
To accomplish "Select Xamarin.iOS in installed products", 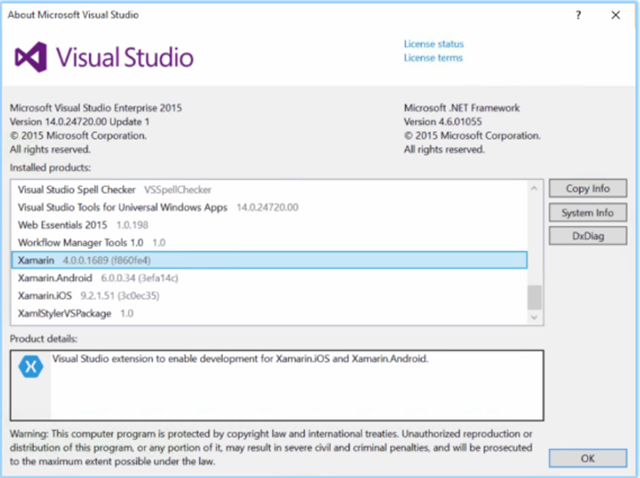I will pos(269,295).
